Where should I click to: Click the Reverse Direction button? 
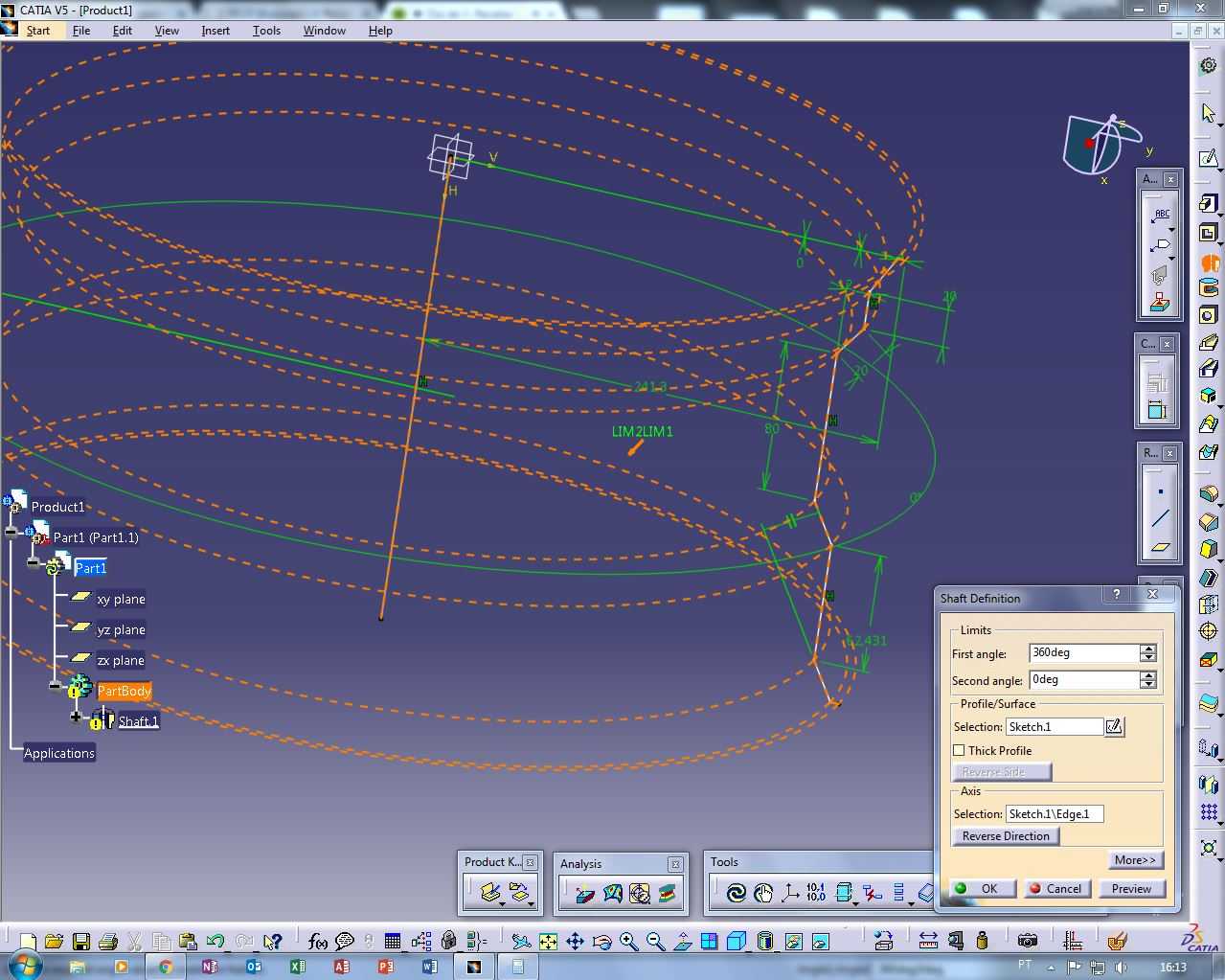coord(1006,836)
